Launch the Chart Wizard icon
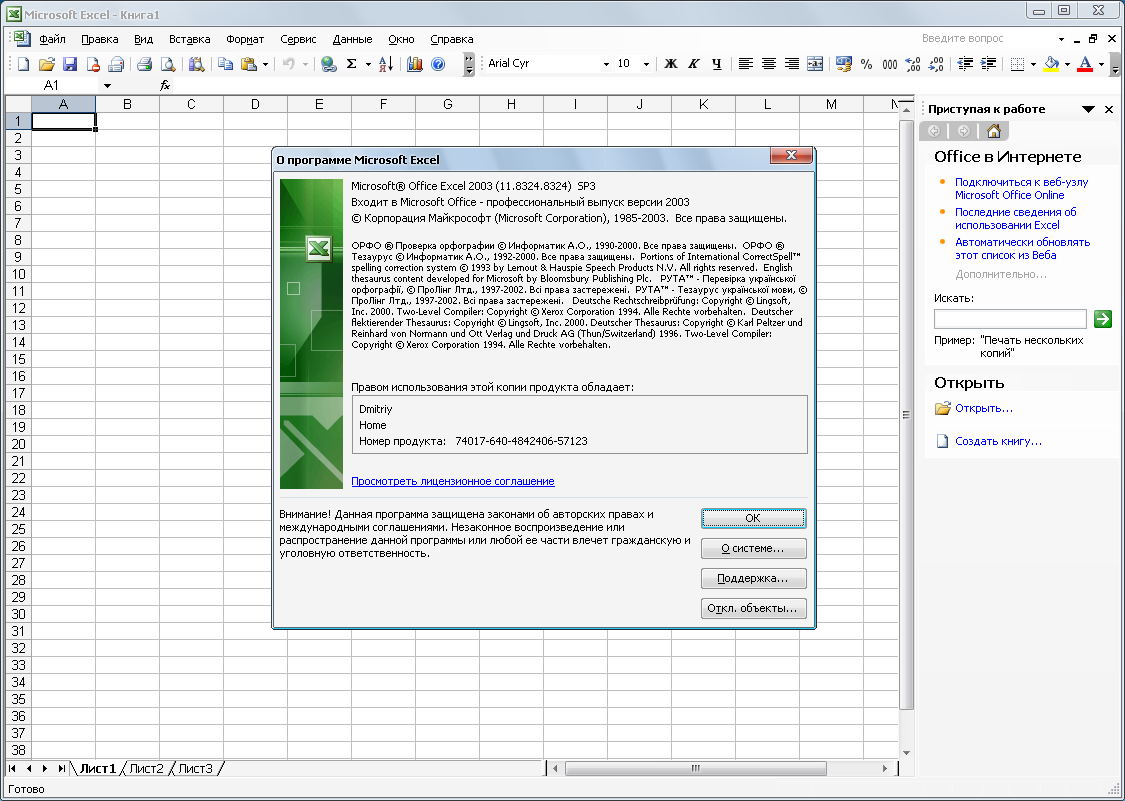Image resolution: width=1125 pixels, height=801 pixels. (x=415, y=64)
